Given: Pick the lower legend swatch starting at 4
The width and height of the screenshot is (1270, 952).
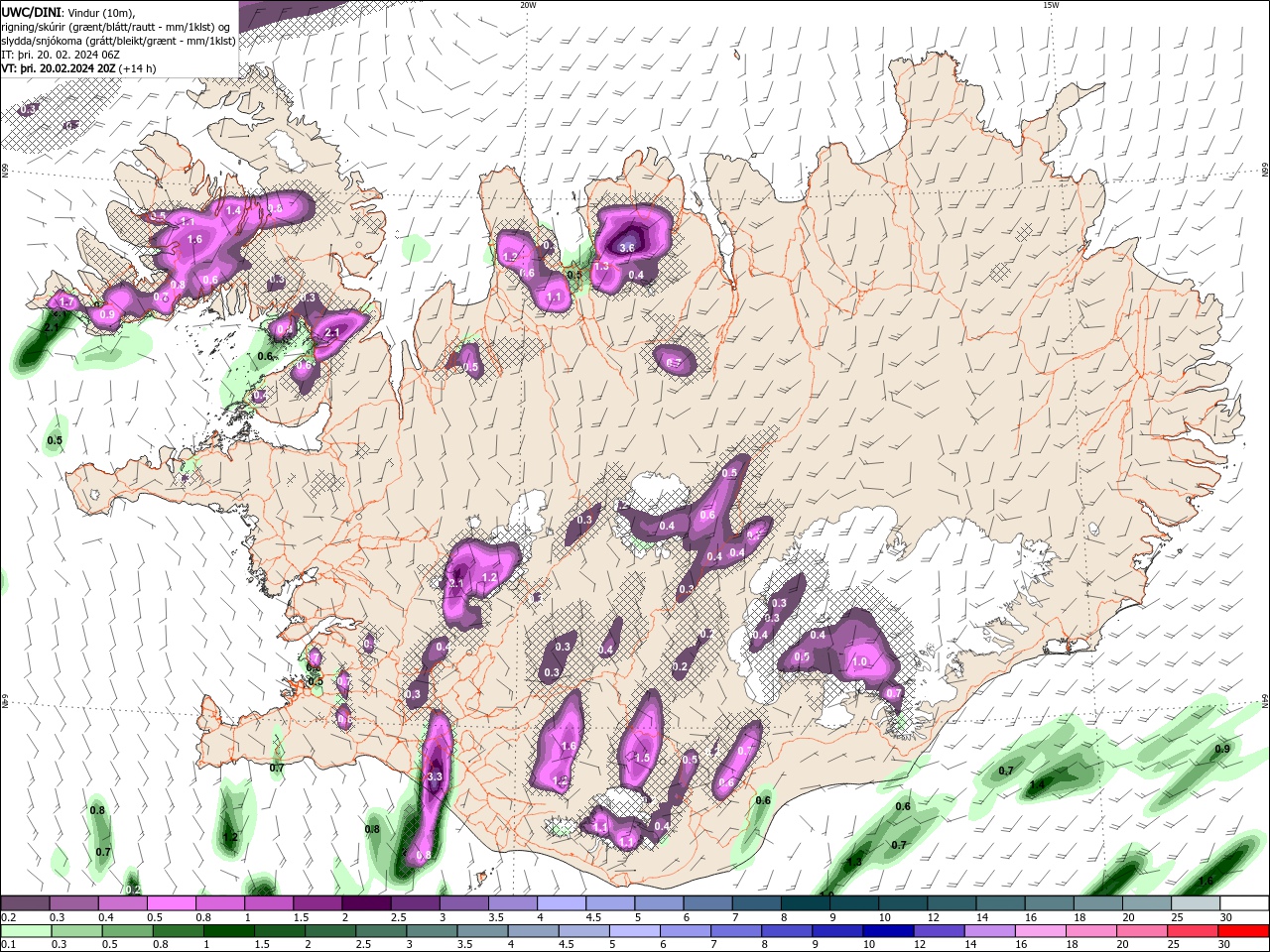Looking at the screenshot, I should pos(532,931).
